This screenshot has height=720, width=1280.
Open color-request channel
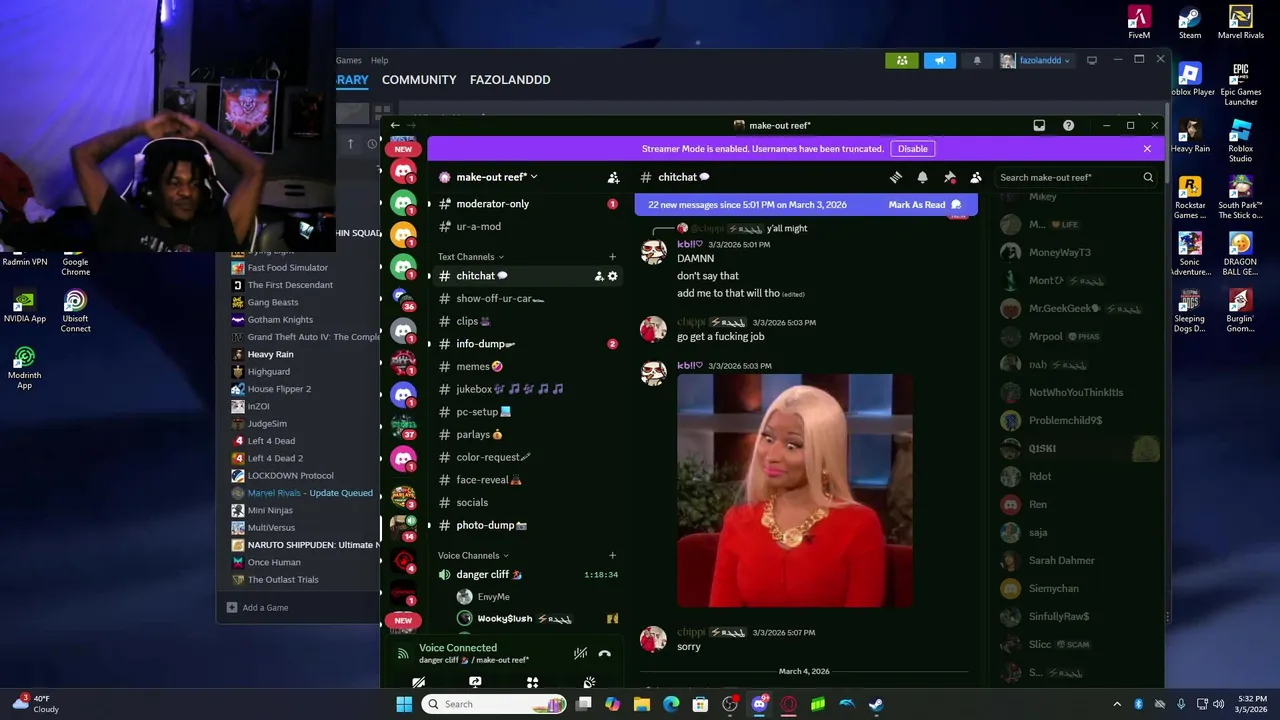pos(525,457)
